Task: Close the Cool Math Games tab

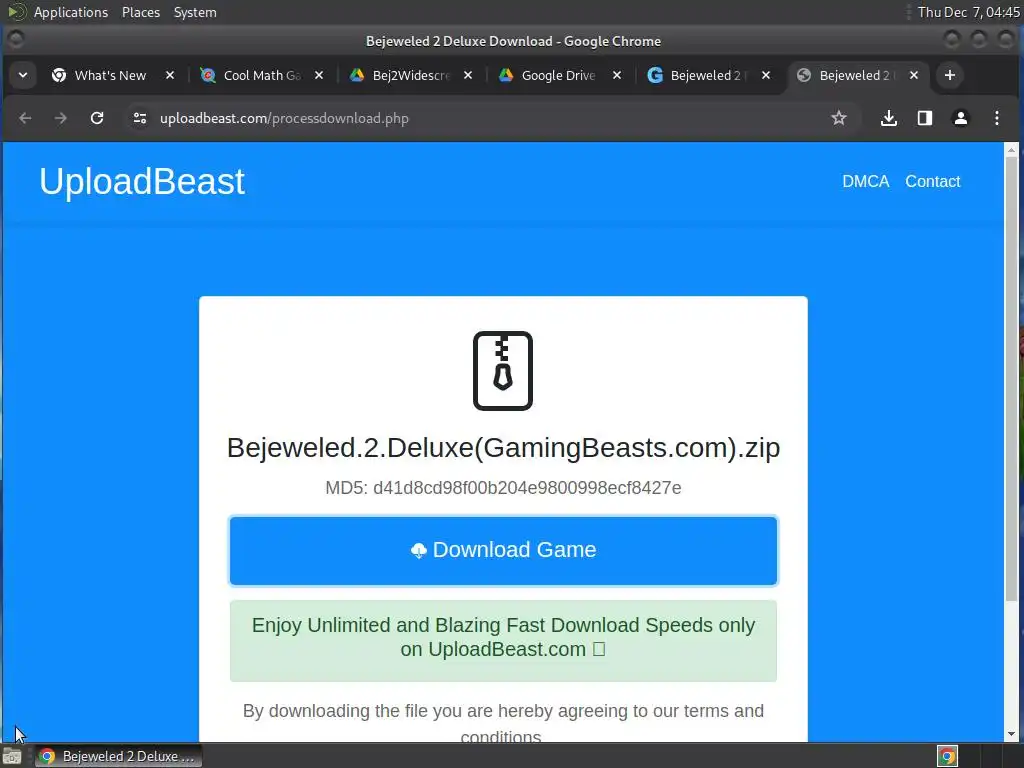Action: pyautogui.click(x=319, y=75)
